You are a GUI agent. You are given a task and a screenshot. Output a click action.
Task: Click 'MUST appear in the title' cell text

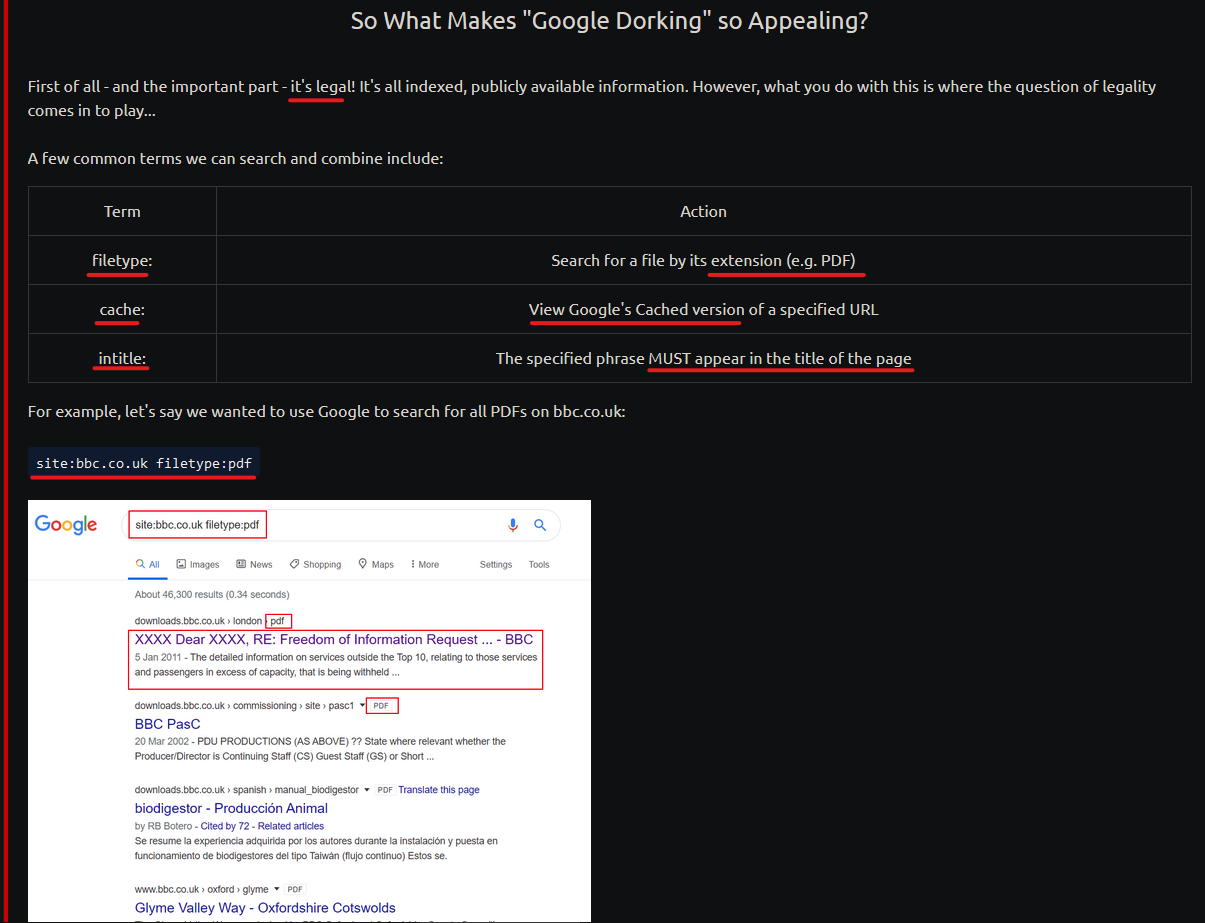click(x=780, y=358)
